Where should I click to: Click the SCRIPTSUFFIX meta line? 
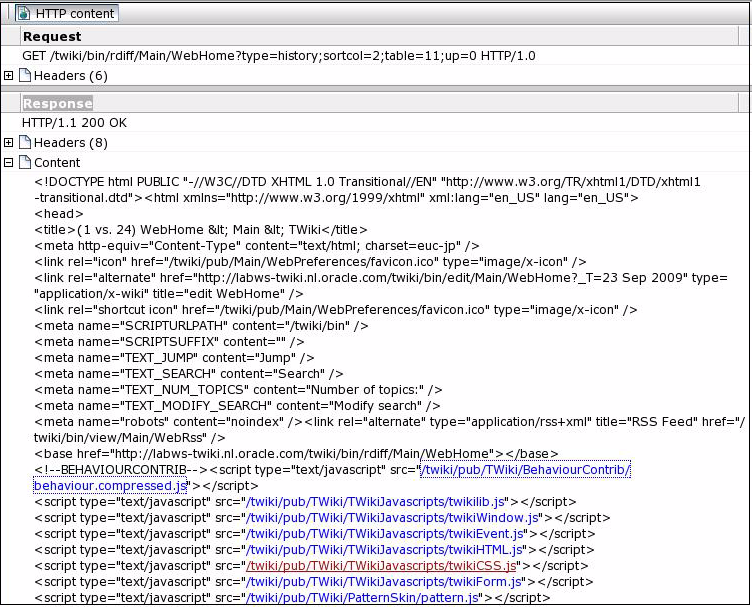[169, 342]
